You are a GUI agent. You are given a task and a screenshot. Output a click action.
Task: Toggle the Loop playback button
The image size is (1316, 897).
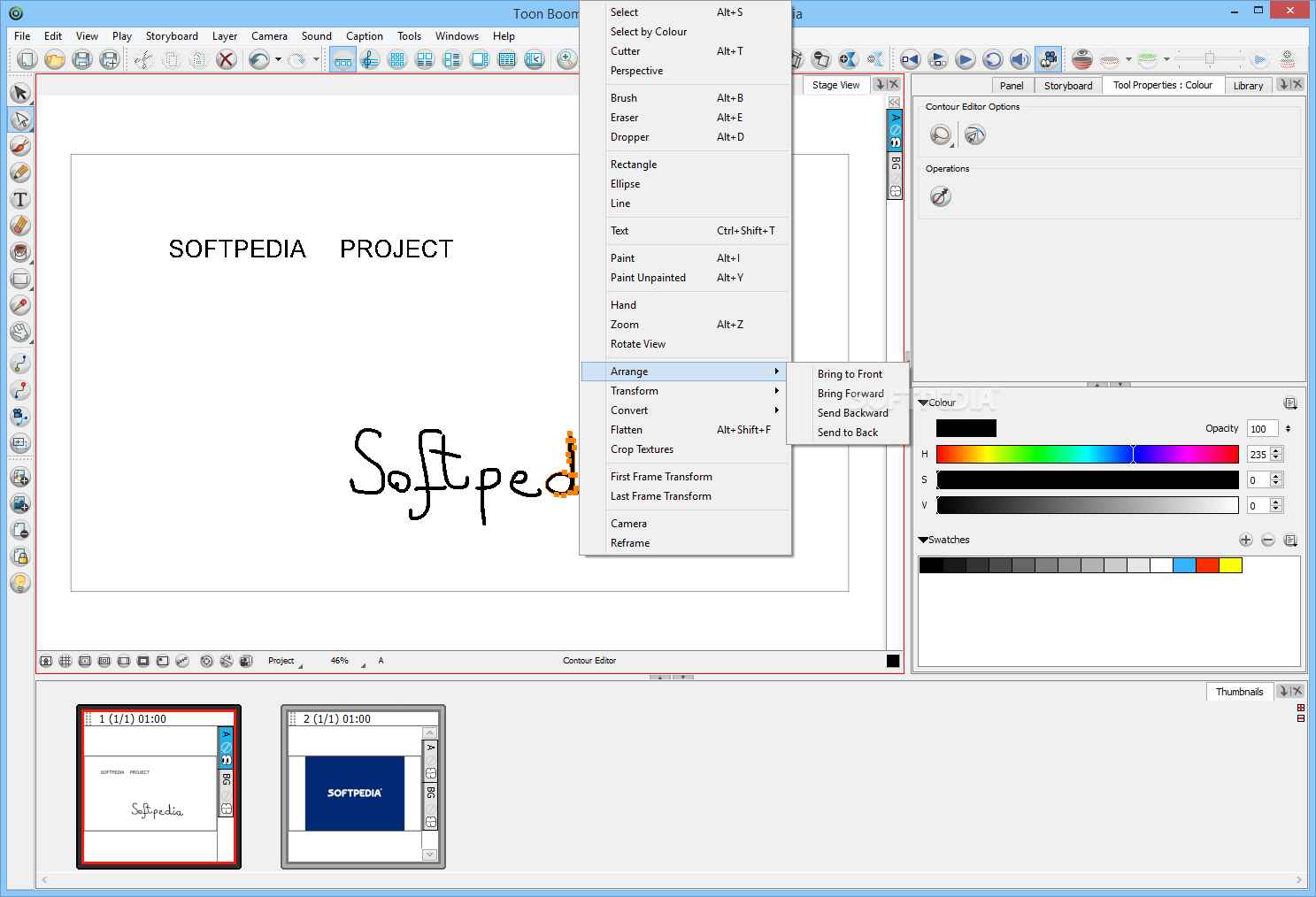pyautogui.click(x=993, y=59)
